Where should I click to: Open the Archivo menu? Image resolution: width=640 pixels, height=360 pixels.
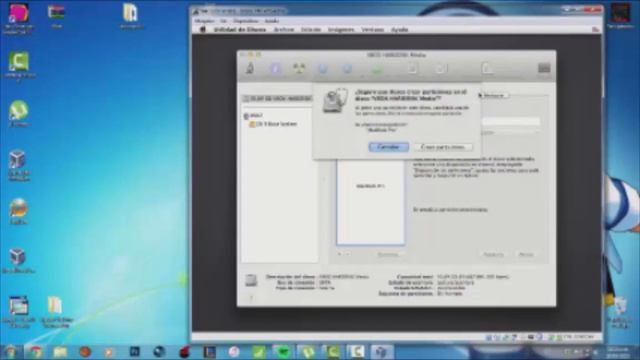click(284, 29)
